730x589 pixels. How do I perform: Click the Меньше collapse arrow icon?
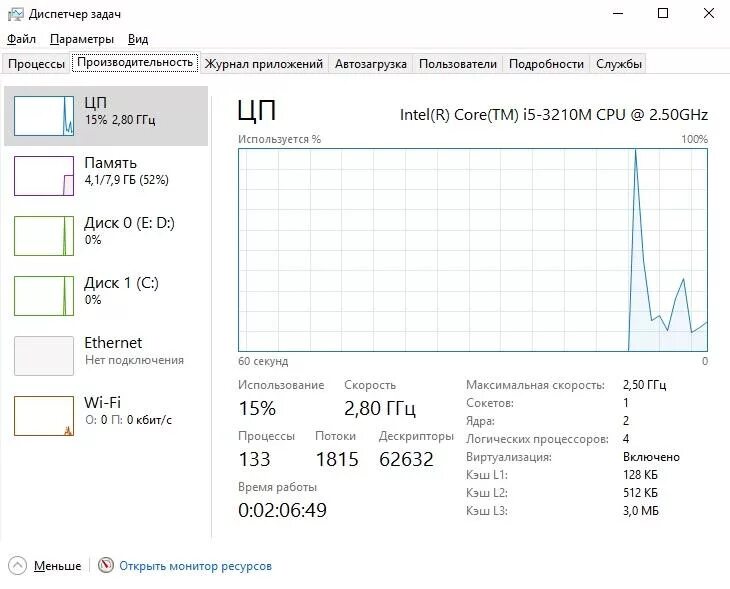[x=17, y=566]
